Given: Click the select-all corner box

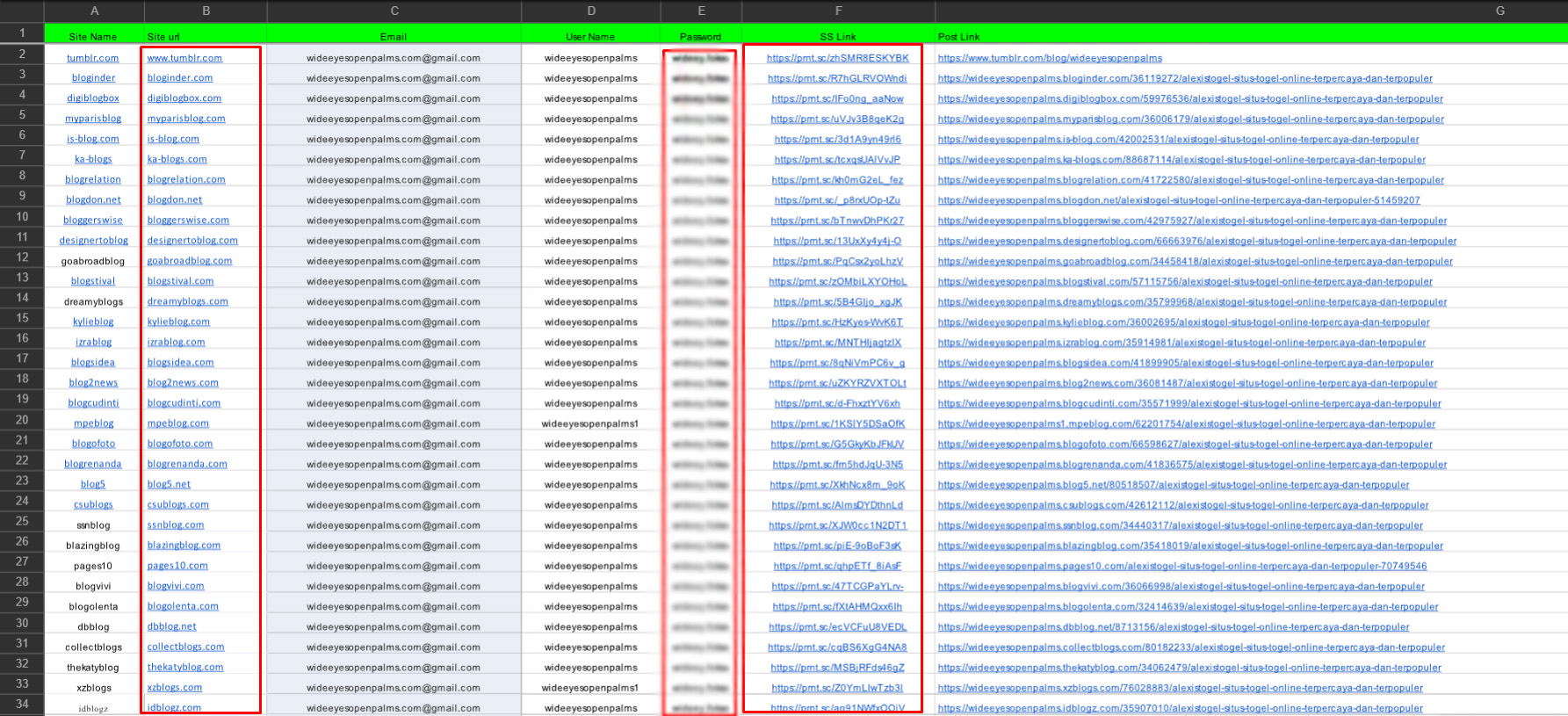Looking at the screenshot, I should pyautogui.click(x=22, y=11).
